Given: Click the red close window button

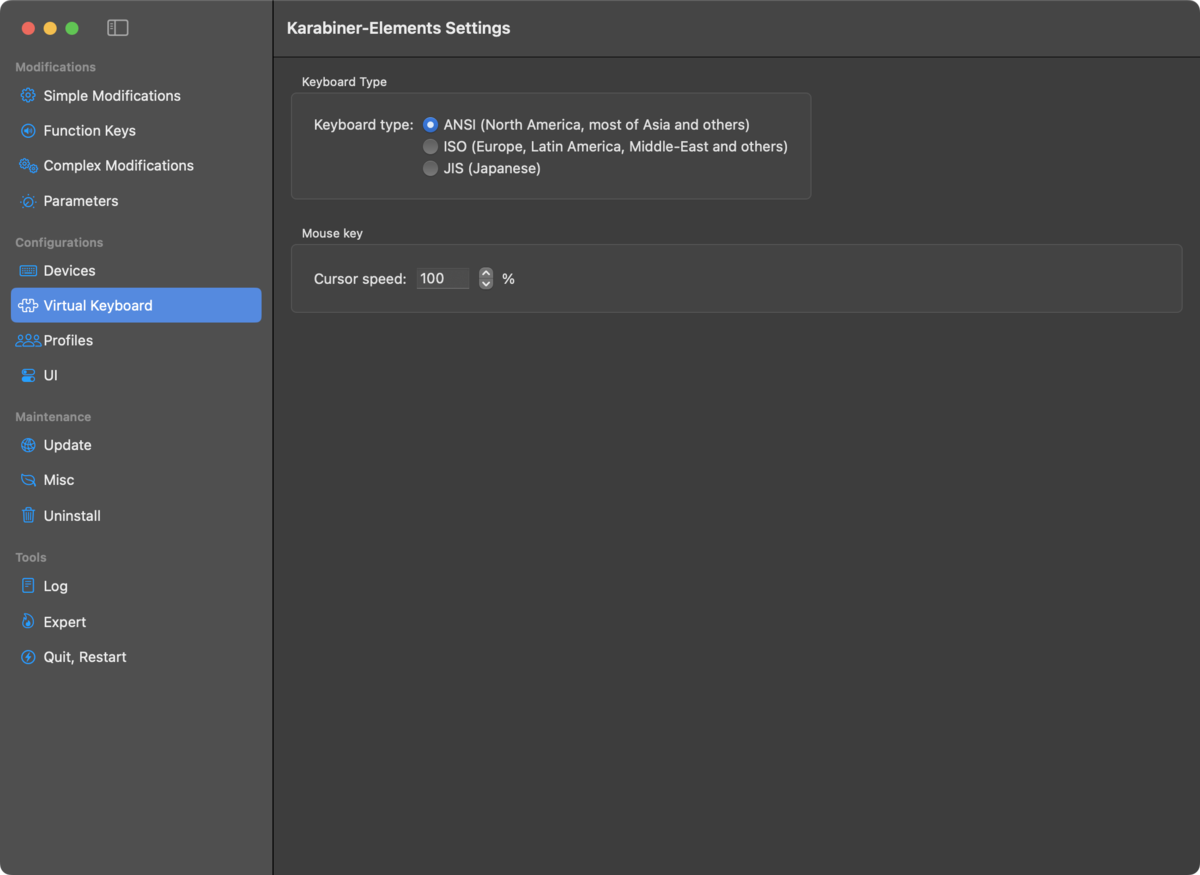Looking at the screenshot, I should click(28, 28).
